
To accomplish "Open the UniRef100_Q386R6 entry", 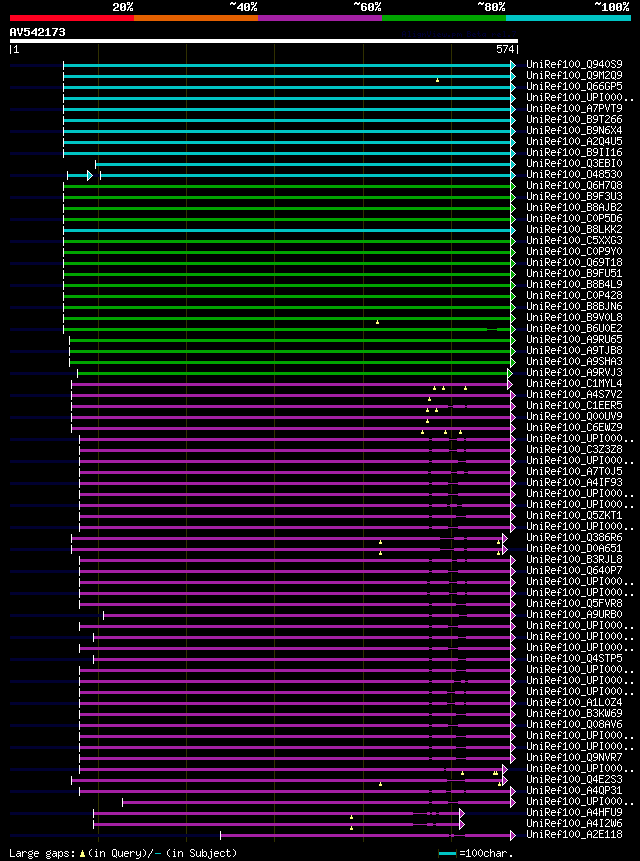I will pyautogui.click(x=574, y=537).
